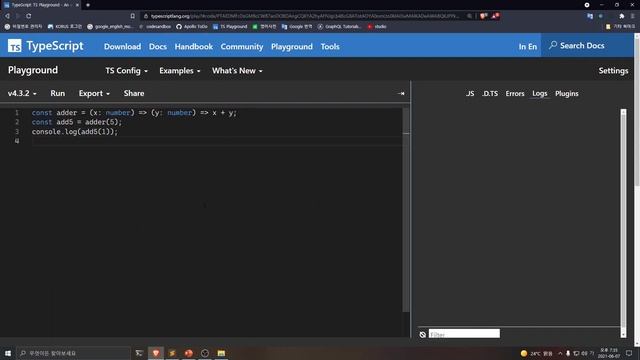Bookmark this page icon in address bar
This screenshot has width=640, height=360.
point(133,16)
